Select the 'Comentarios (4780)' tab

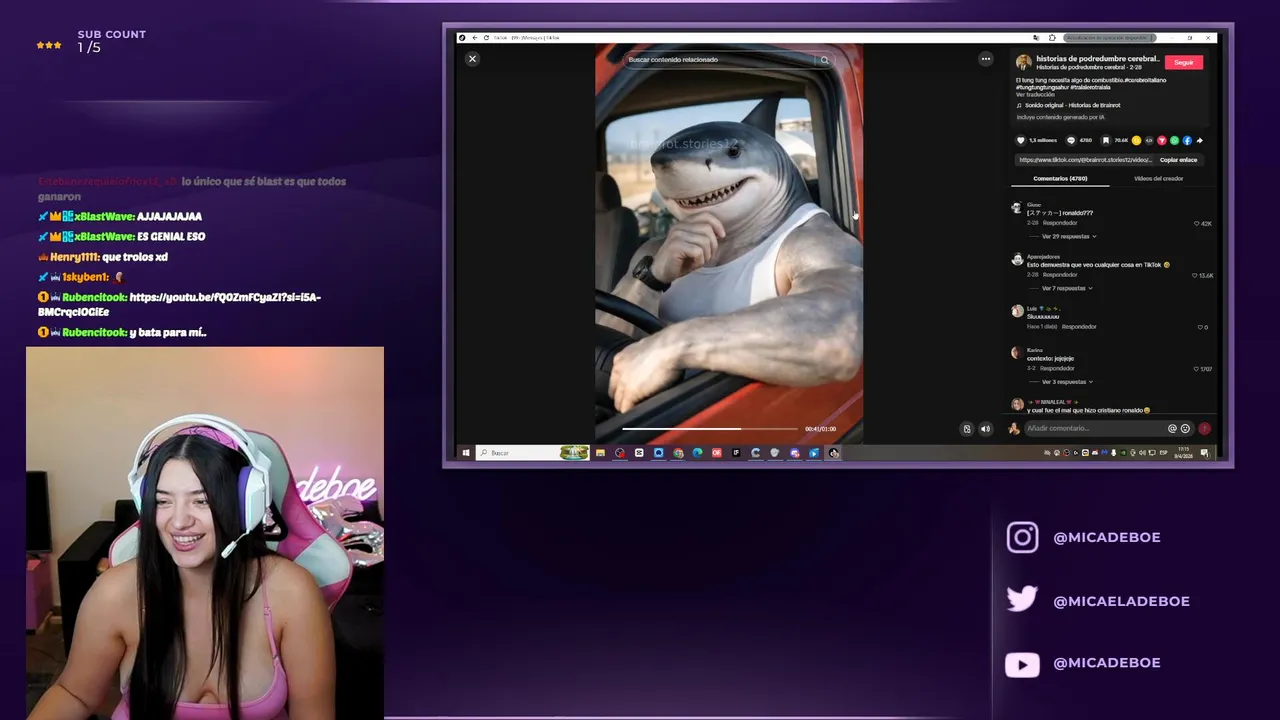pos(1060,178)
